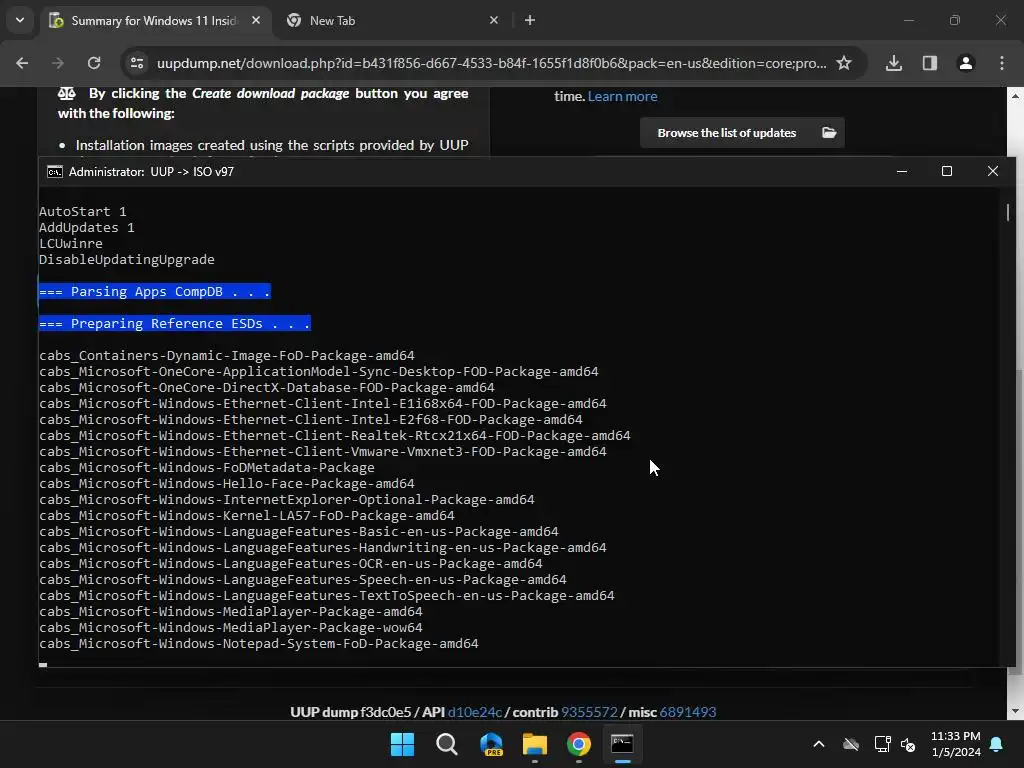The height and width of the screenshot is (768, 1024).
Task: Click the page scrollbar up arrow
Action: point(1015,96)
